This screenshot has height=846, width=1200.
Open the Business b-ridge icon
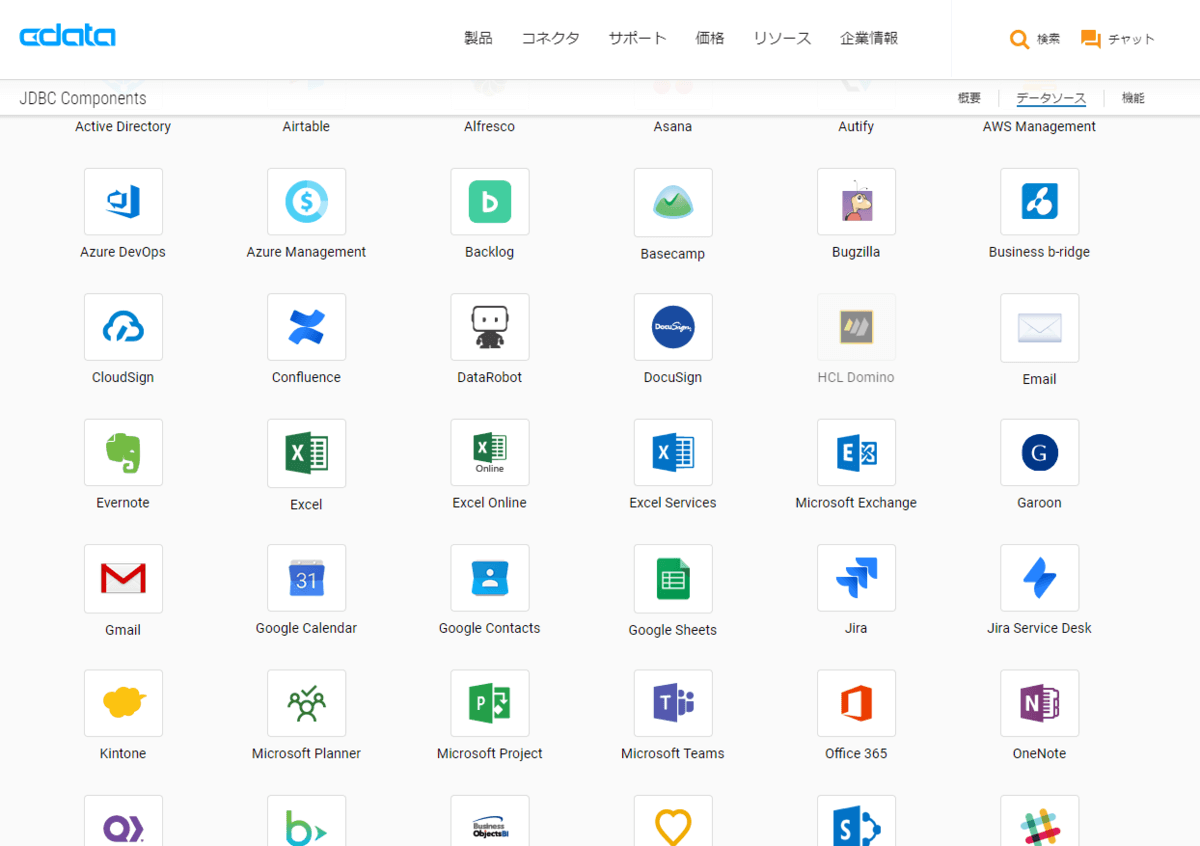(x=1039, y=202)
